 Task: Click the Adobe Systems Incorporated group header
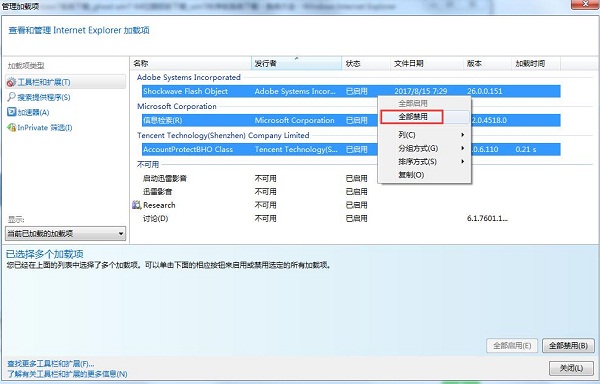(189, 77)
